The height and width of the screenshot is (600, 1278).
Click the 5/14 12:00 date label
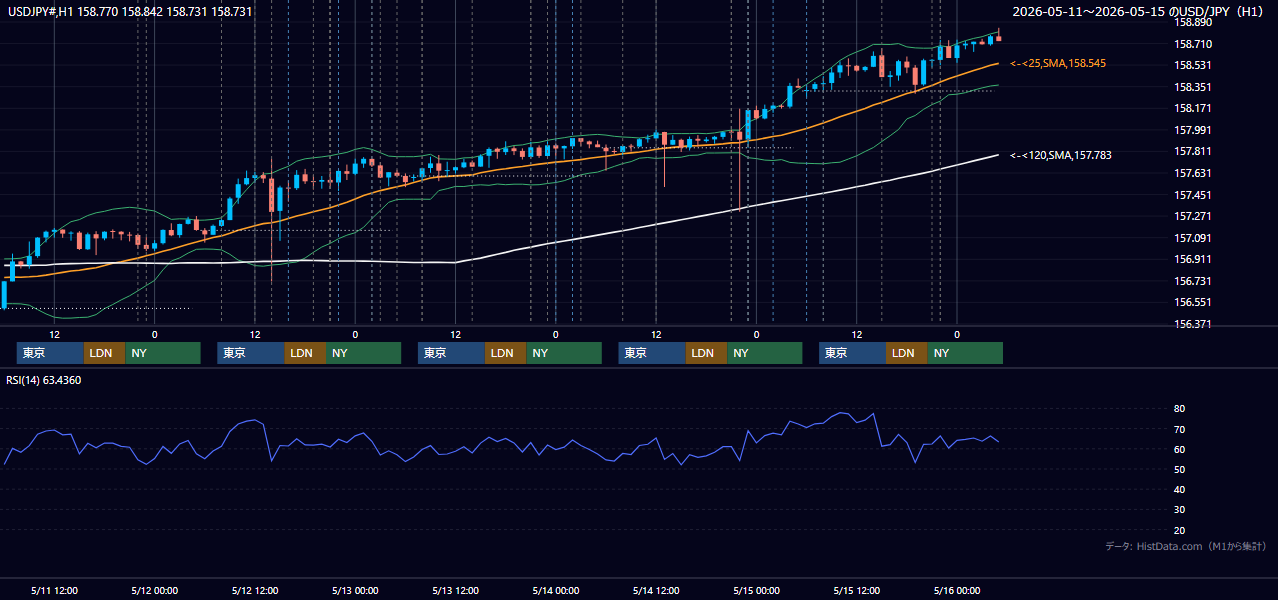(x=656, y=590)
